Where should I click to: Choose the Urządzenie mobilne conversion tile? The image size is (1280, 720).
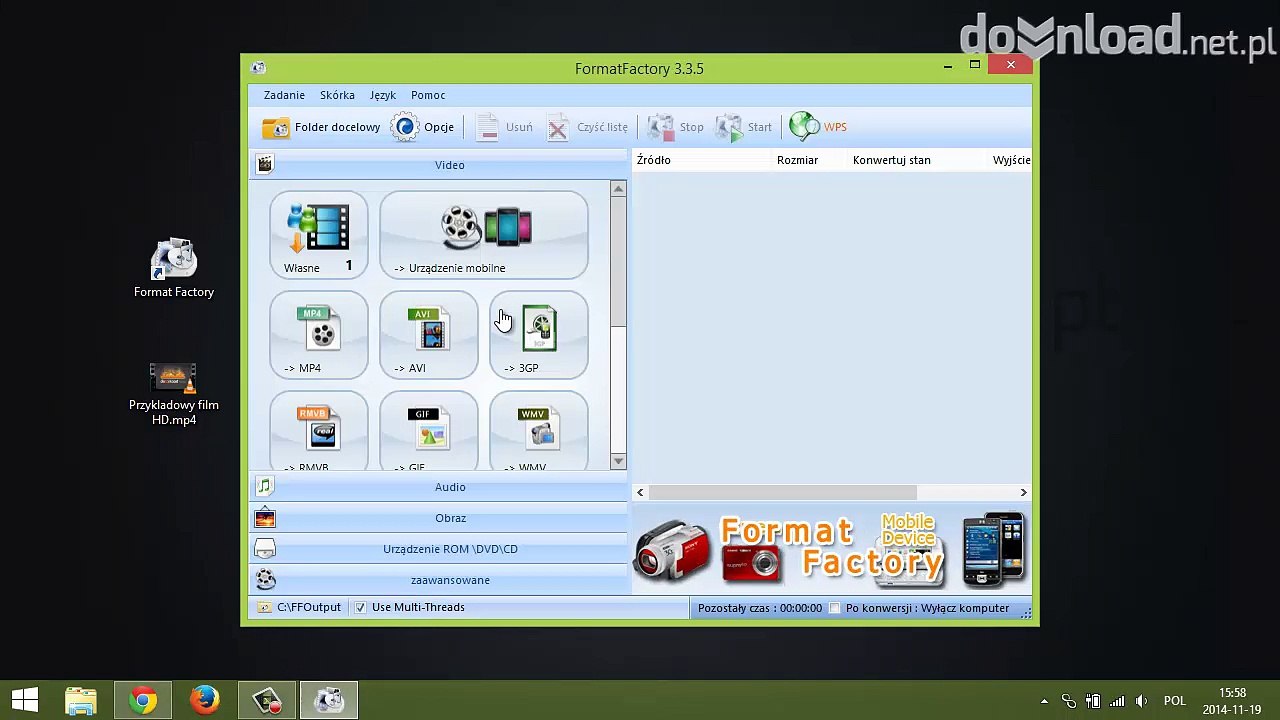point(484,234)
